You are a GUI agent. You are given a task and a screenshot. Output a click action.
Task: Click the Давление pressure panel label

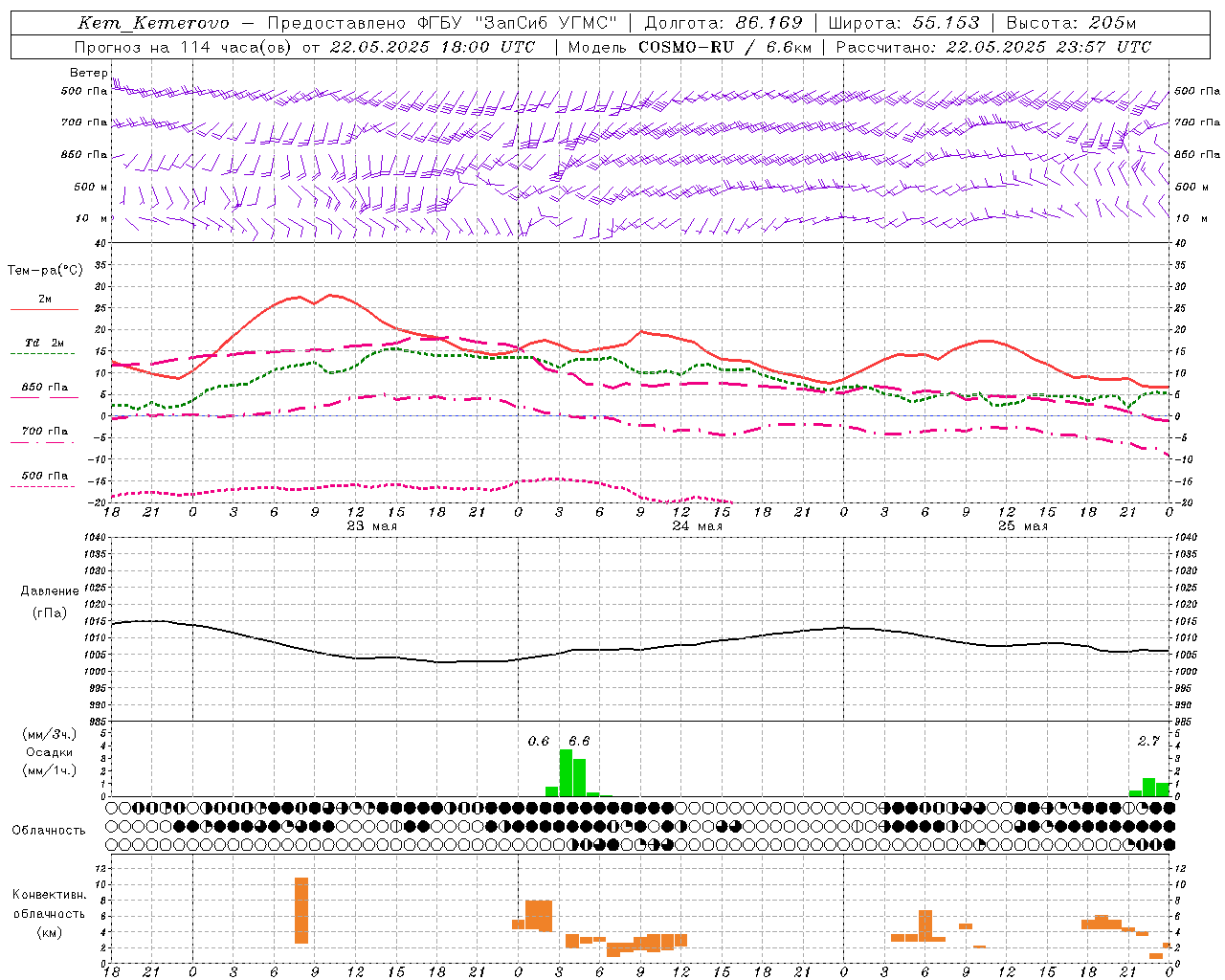click(x=50, y=591)
